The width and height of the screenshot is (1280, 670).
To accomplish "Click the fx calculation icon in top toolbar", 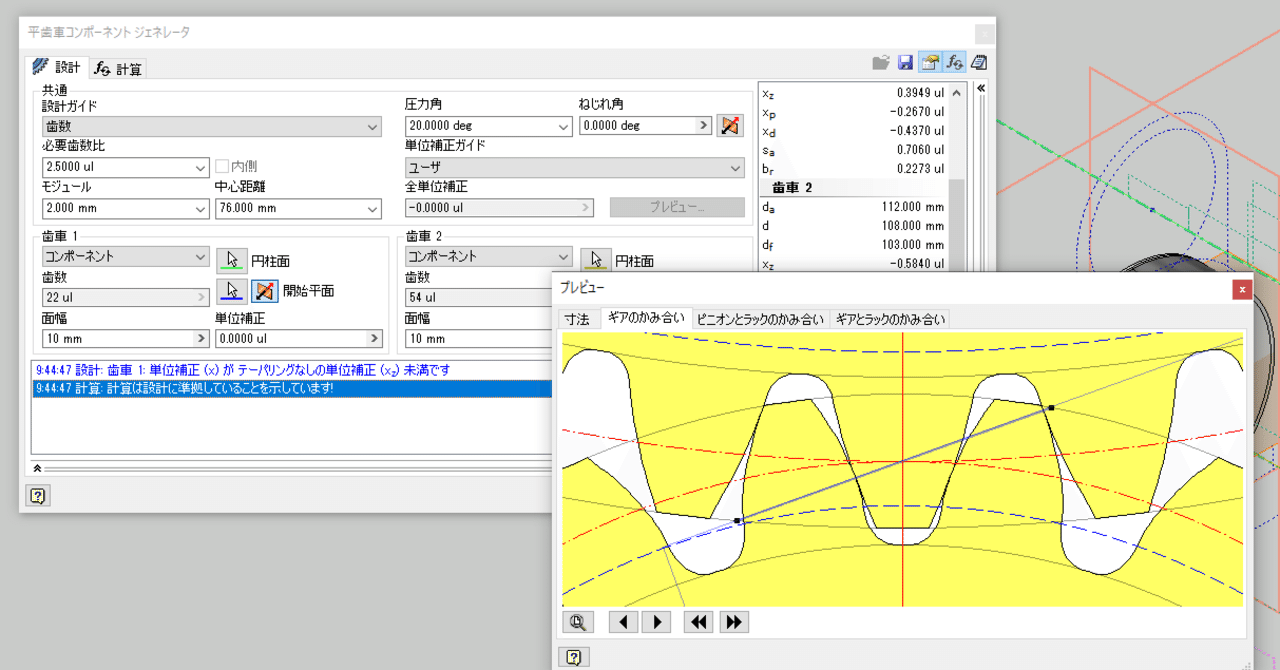I will coord(954,63).
